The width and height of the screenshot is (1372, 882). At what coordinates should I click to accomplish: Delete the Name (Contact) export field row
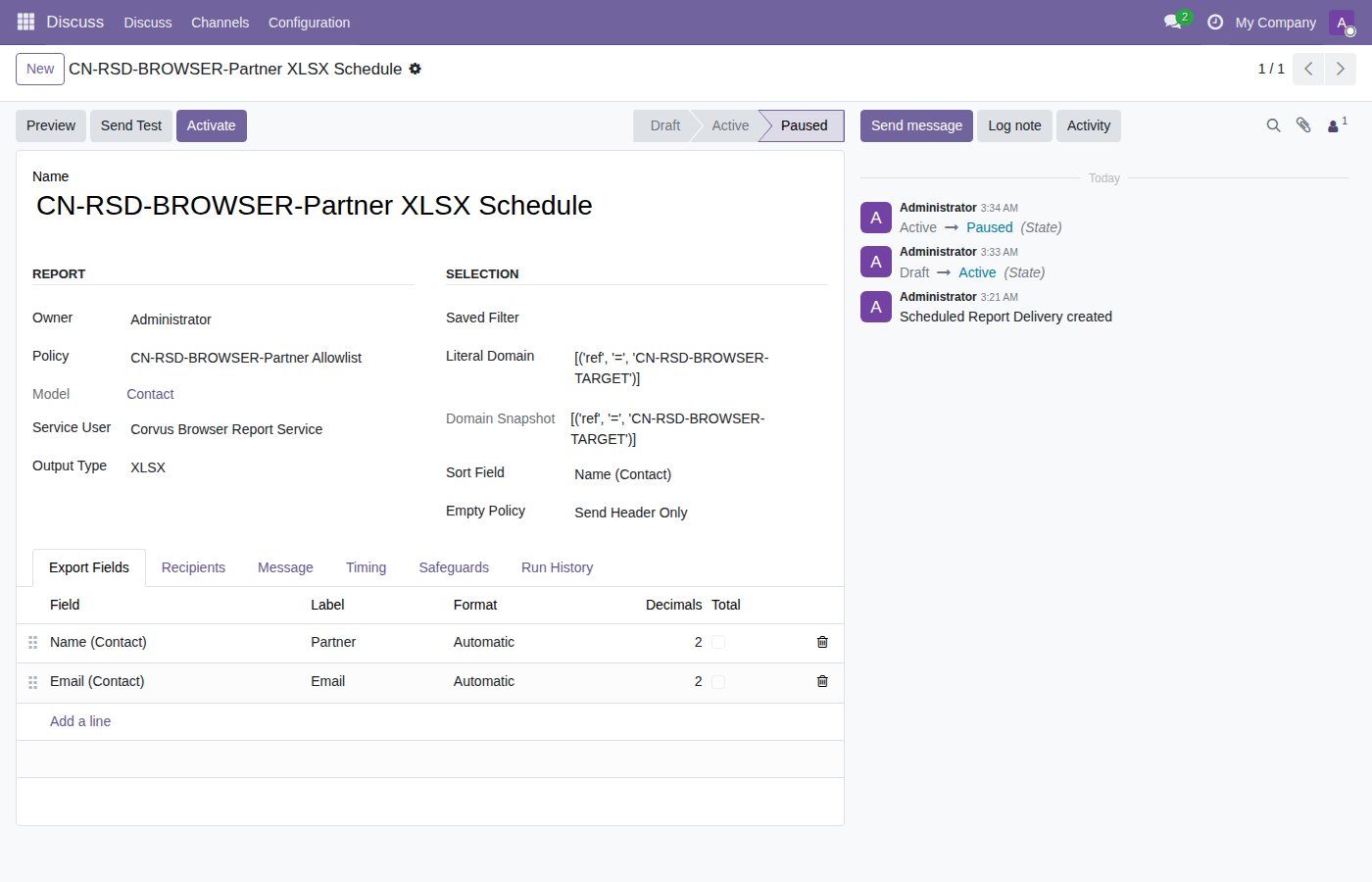click(x=822, y=642)
